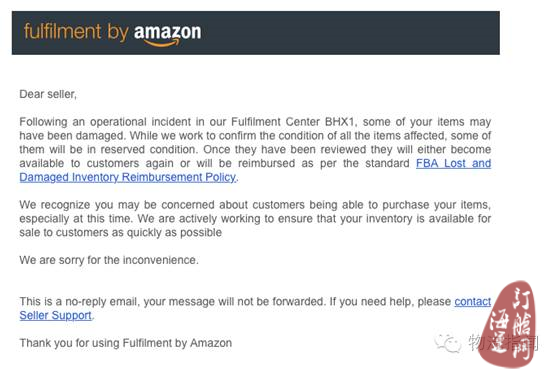The height and width of the screenshot is (370, 558).
Task: Open the "Seller Support" link
Action: pyautogui.click(x=56, y=315)
